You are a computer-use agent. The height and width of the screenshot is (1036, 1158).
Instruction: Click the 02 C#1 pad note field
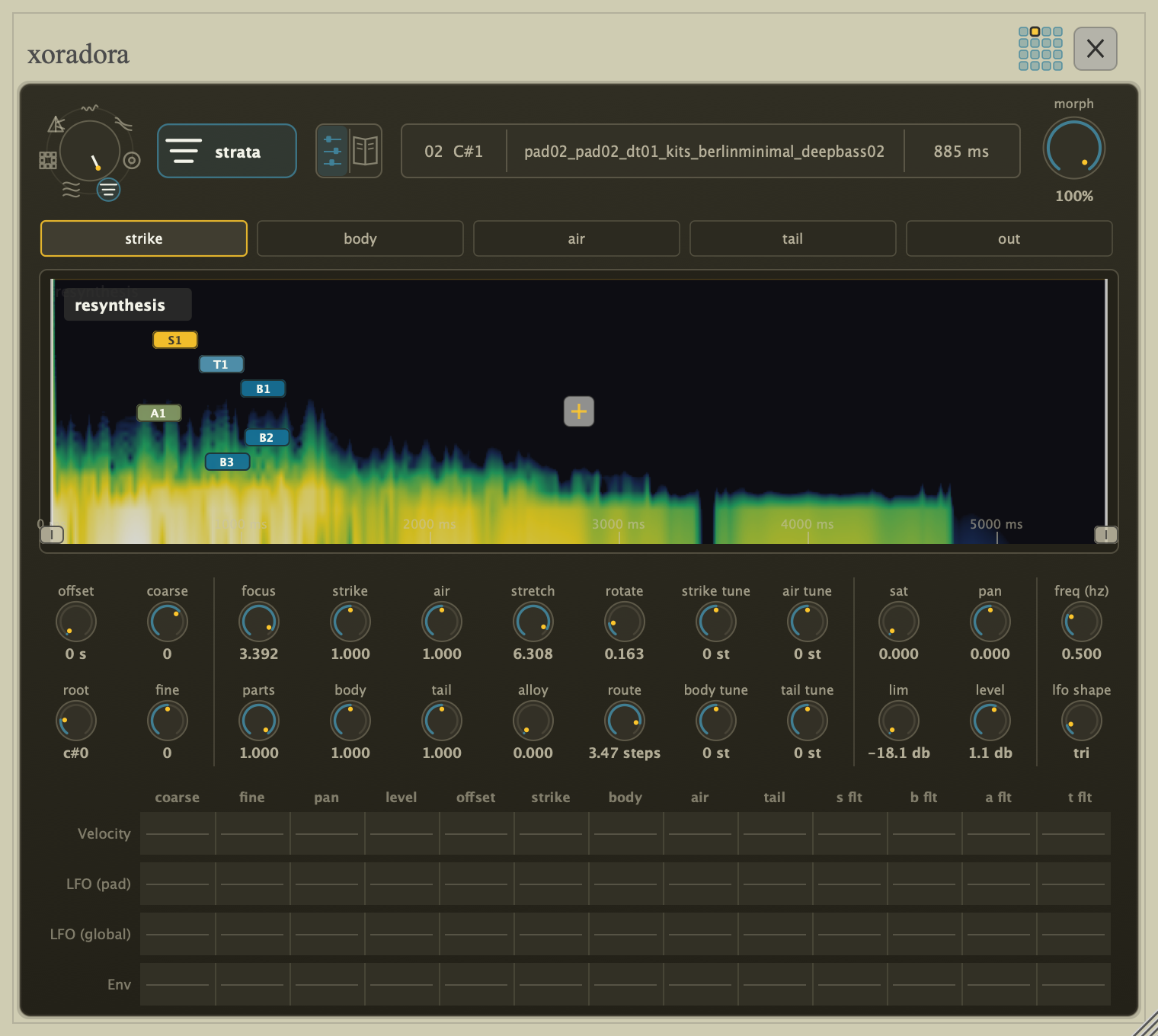454,151
